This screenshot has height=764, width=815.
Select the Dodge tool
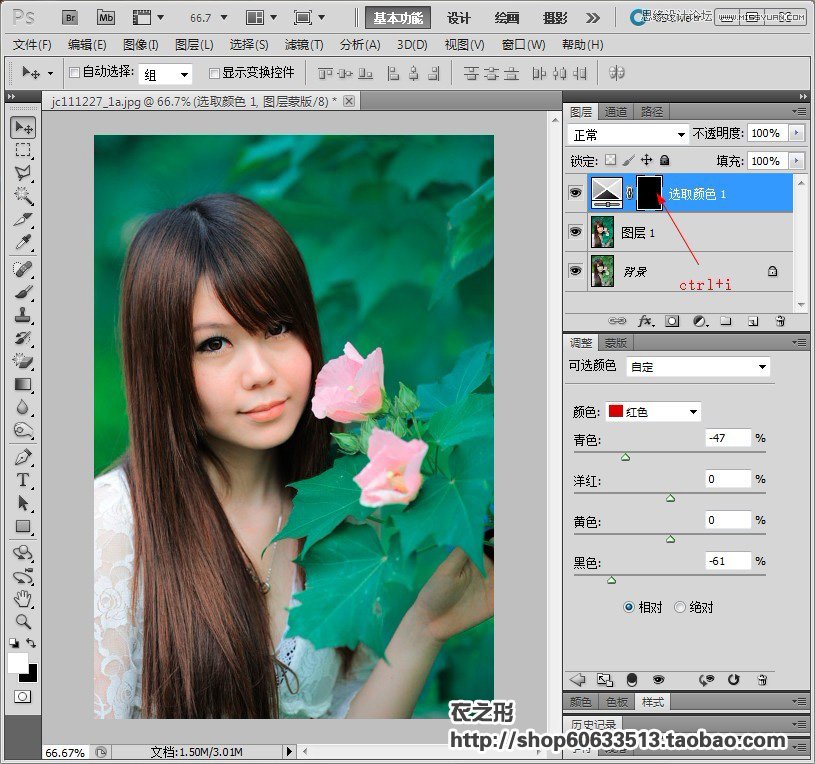pos(23,430)
